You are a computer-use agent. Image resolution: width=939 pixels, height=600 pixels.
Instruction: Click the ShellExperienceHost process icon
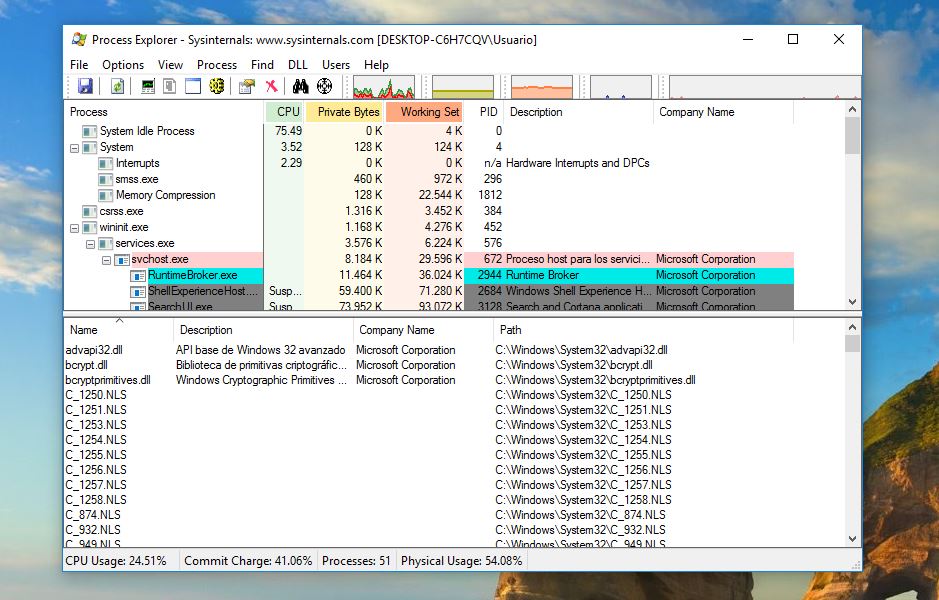coord(138,292)
